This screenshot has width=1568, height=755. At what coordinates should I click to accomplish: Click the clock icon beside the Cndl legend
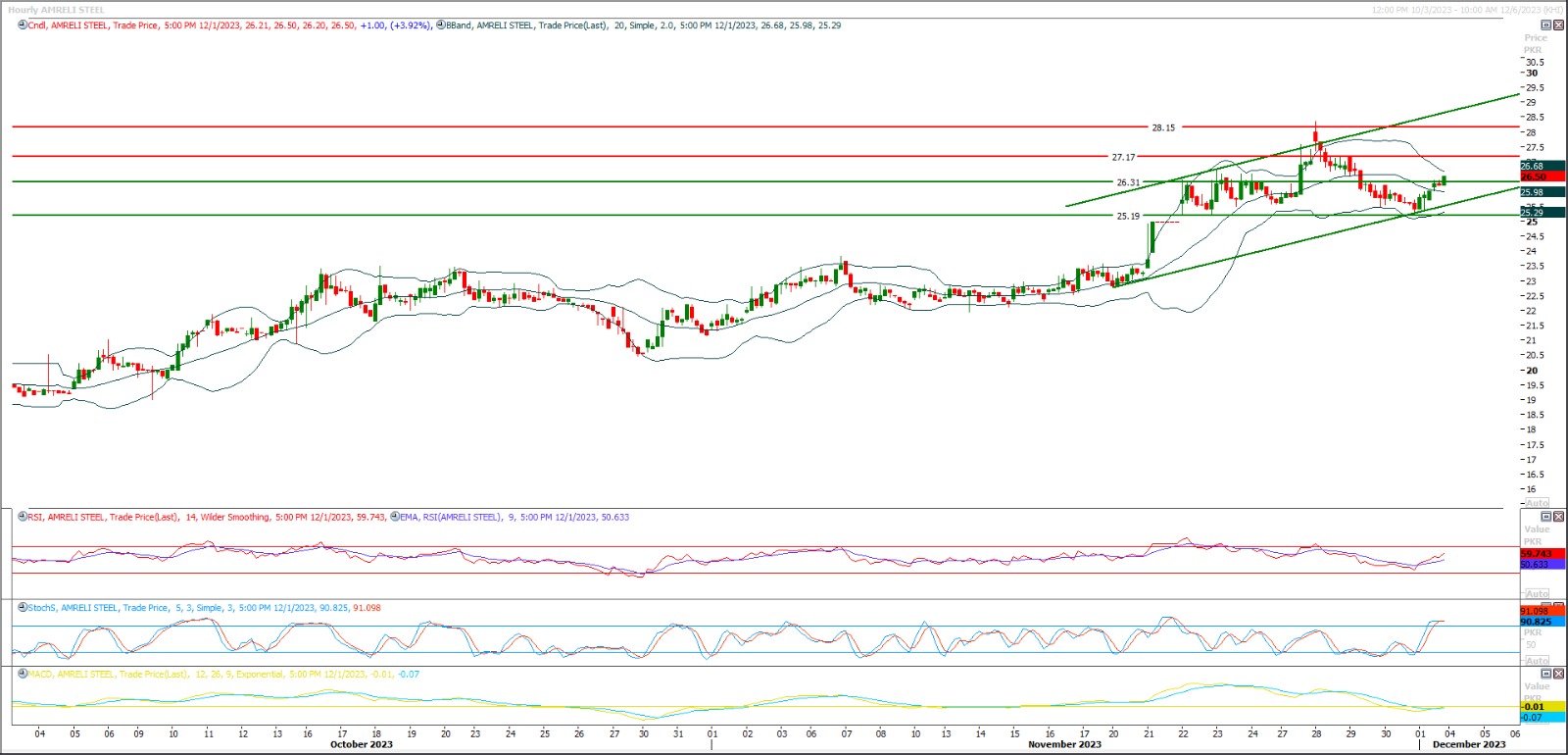point(23,25)
